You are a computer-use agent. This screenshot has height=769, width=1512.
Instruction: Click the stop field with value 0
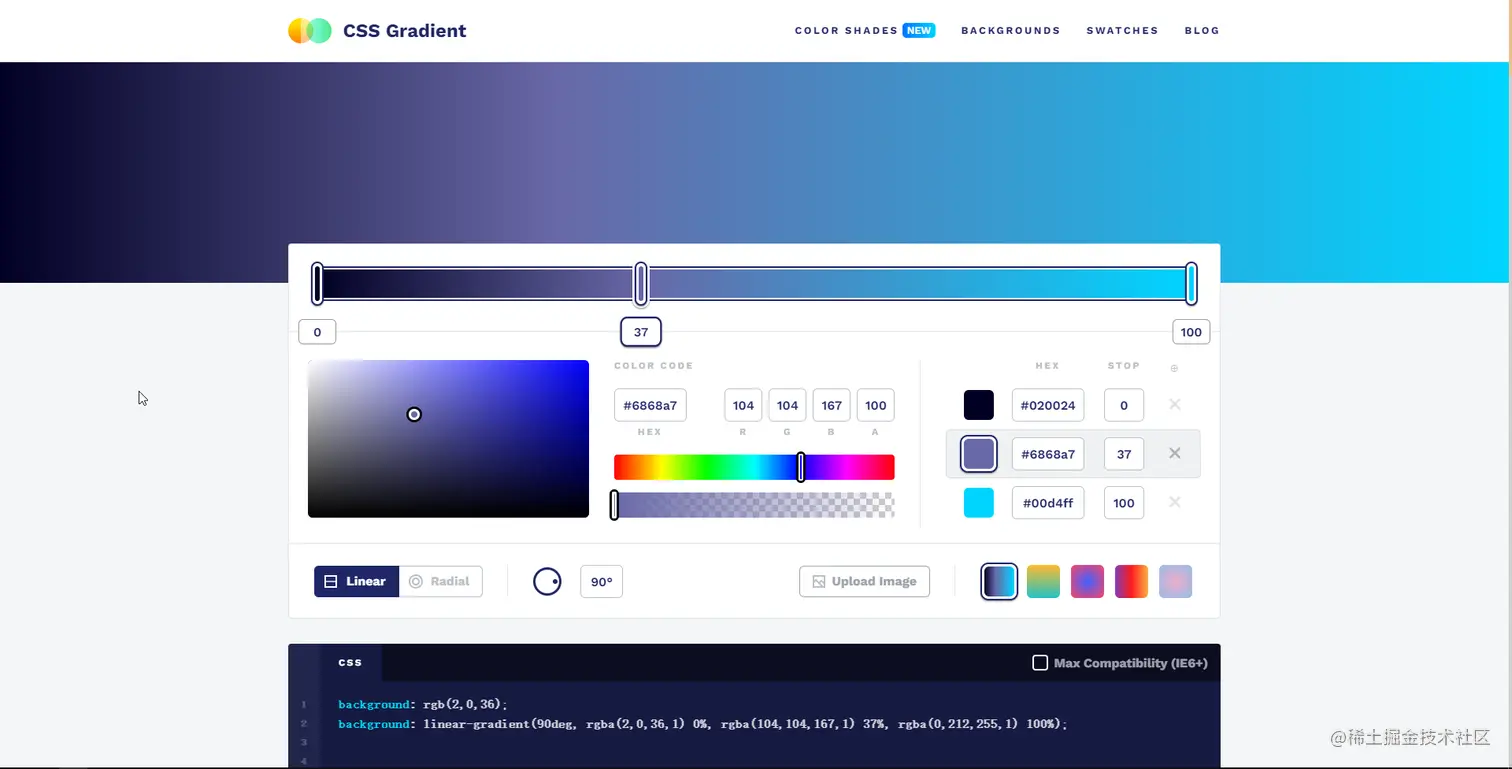(x=1124, y=405)
